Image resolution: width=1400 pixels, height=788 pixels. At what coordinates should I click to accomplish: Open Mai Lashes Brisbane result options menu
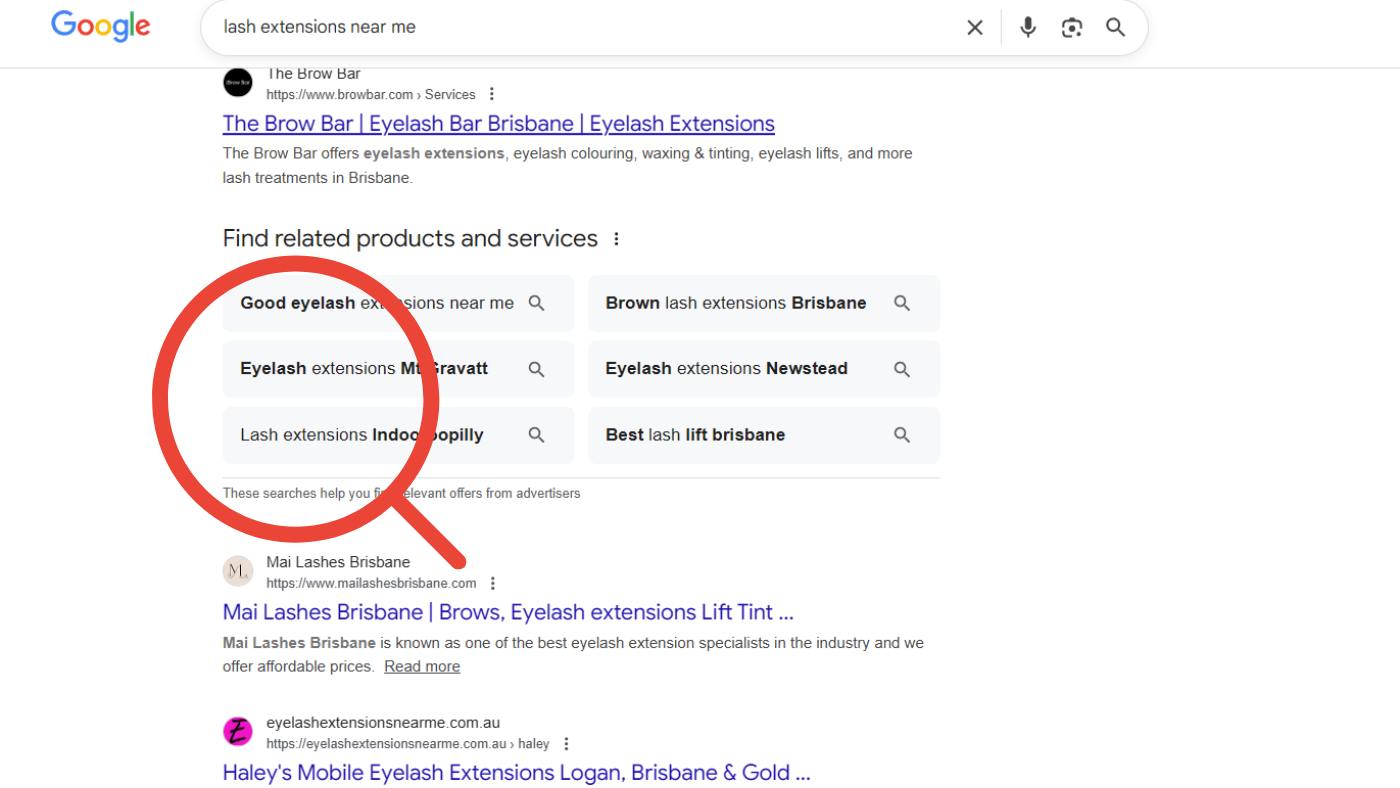pos(492,584)
